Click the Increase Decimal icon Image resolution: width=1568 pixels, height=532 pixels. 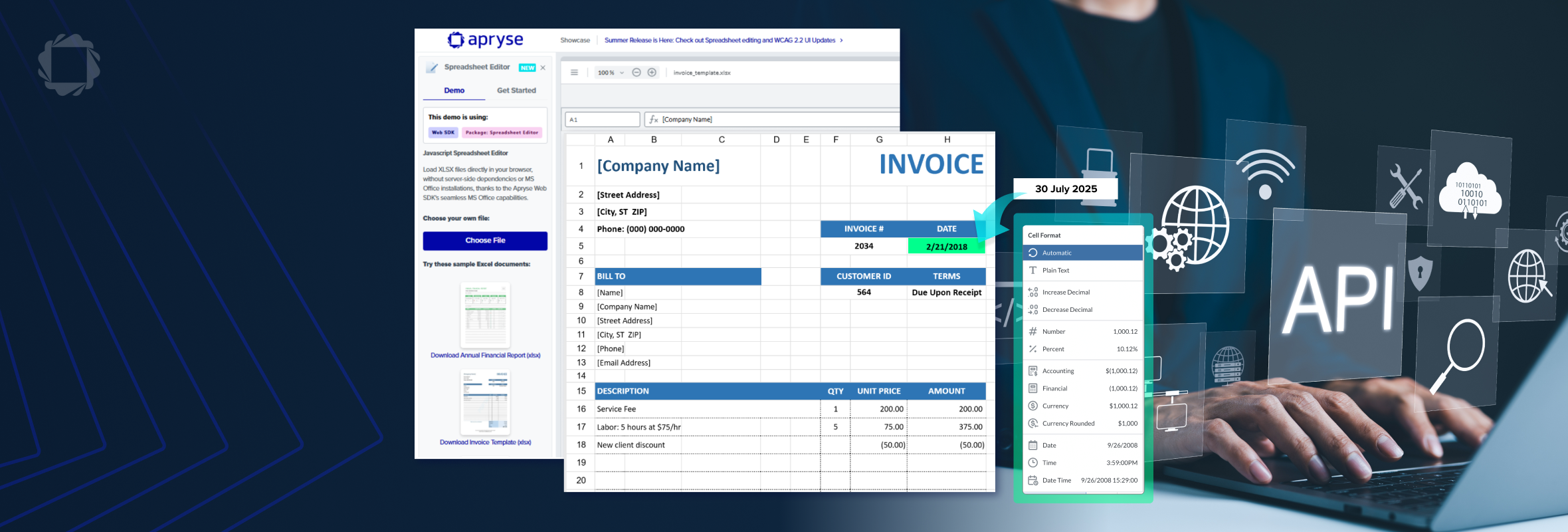coord(1033,292)
